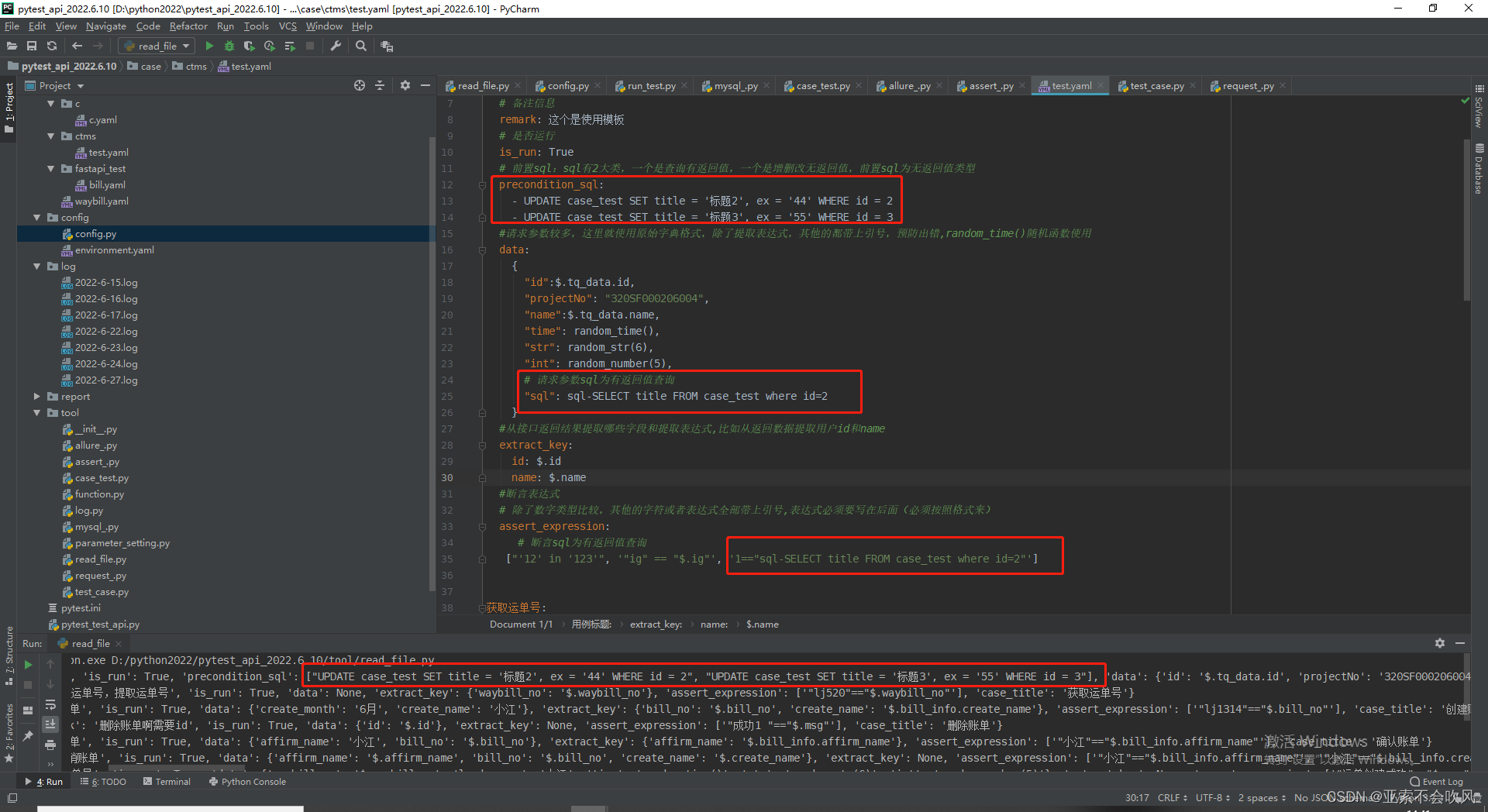Collapse the ctms folder in tree

pos(51,136)
